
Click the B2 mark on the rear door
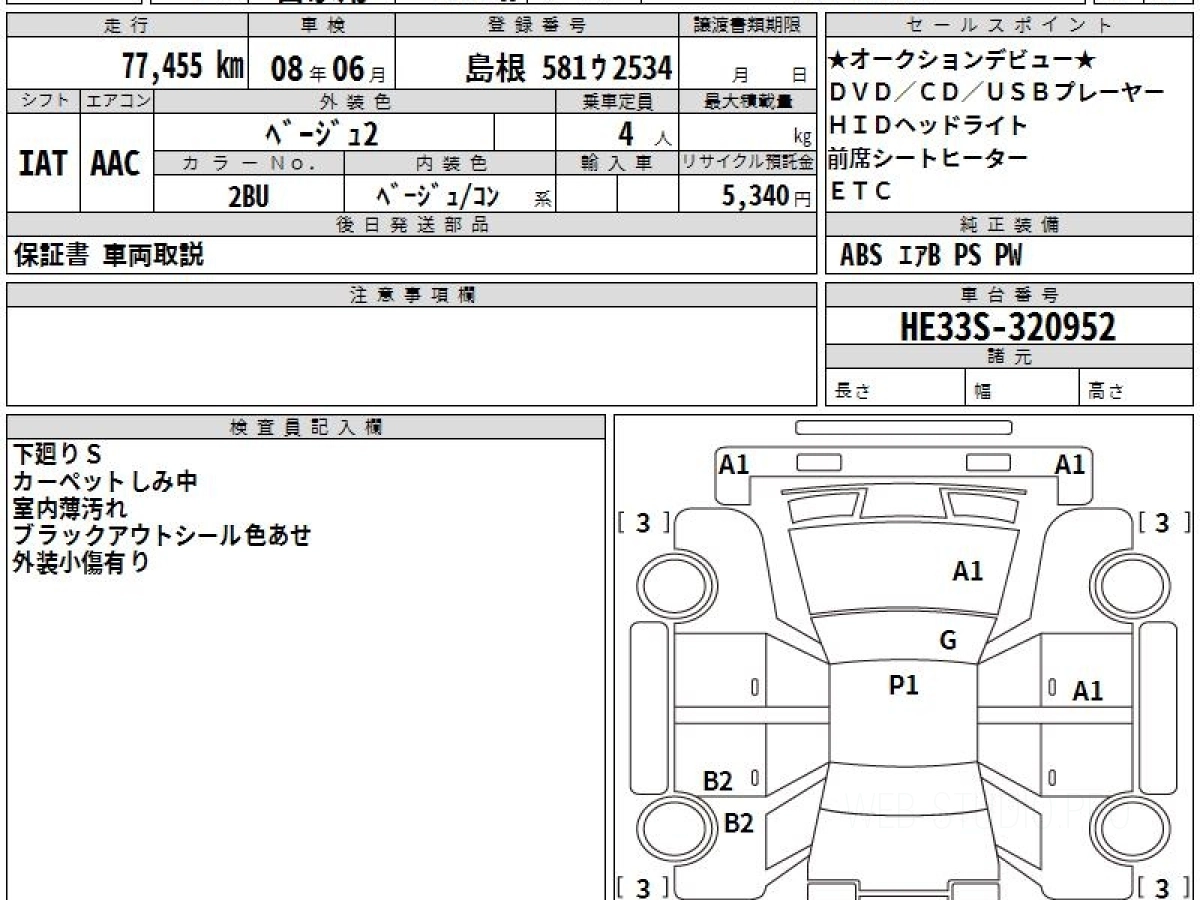717,781
